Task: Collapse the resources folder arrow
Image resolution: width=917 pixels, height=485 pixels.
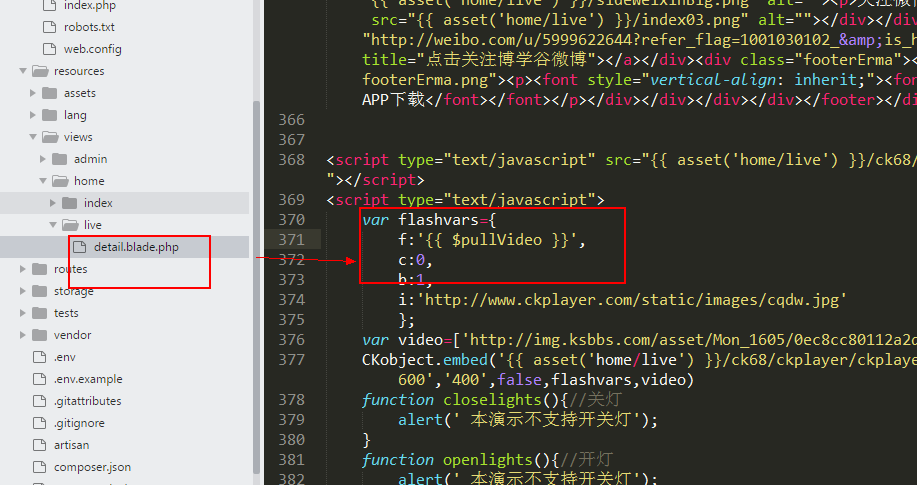Action: [22, 71]
